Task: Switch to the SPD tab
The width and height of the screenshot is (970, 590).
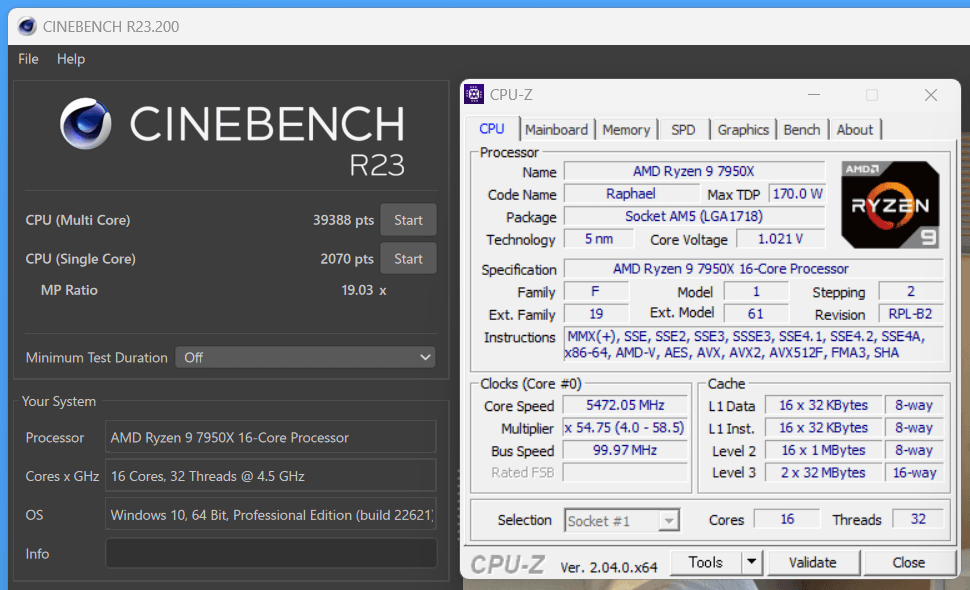Action: pos(683,129)
